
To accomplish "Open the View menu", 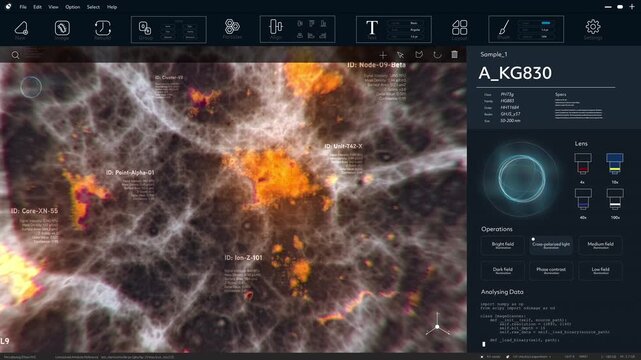I will (53, 7).
